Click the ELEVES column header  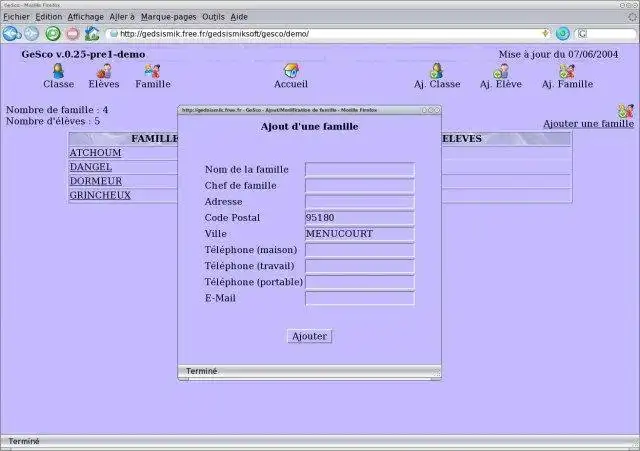point(462,139)
